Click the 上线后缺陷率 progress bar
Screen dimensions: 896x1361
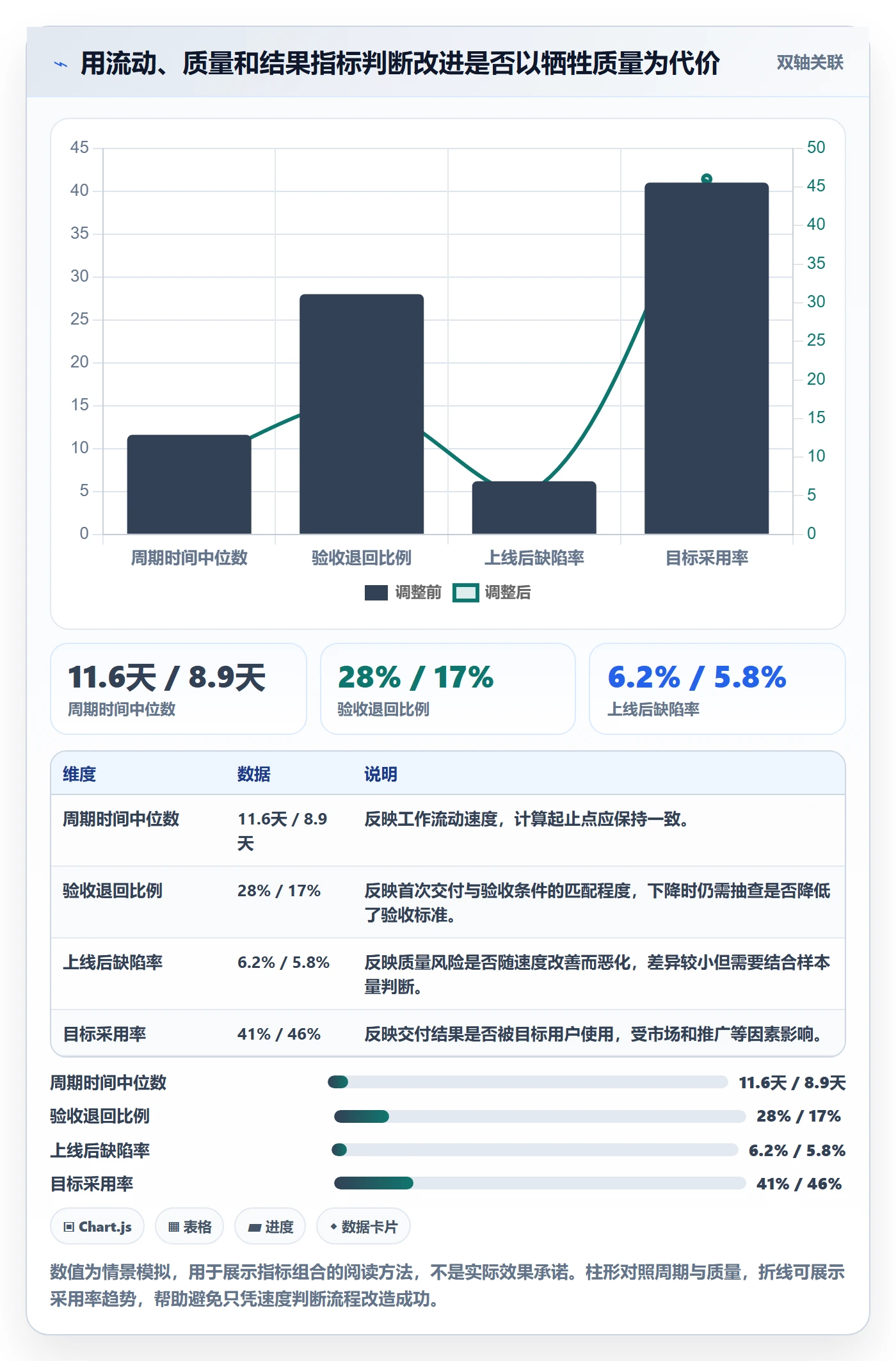[x=535, y=1150]
